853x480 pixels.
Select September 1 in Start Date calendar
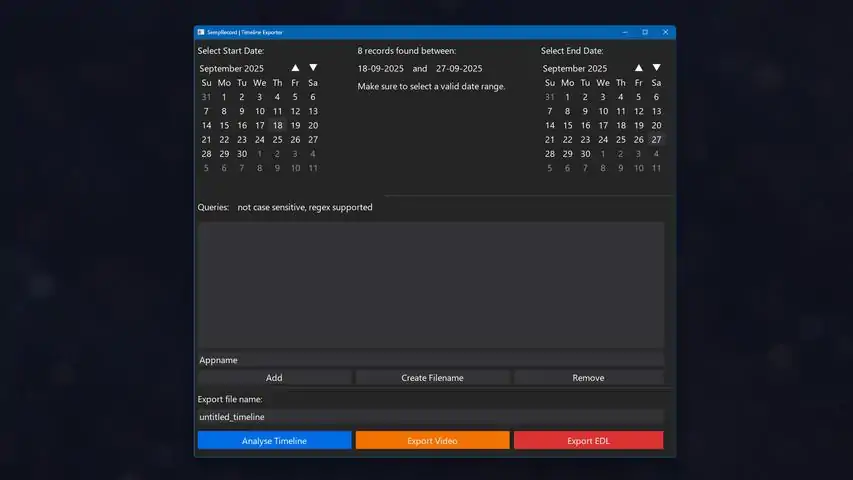[x=224, y=97]
